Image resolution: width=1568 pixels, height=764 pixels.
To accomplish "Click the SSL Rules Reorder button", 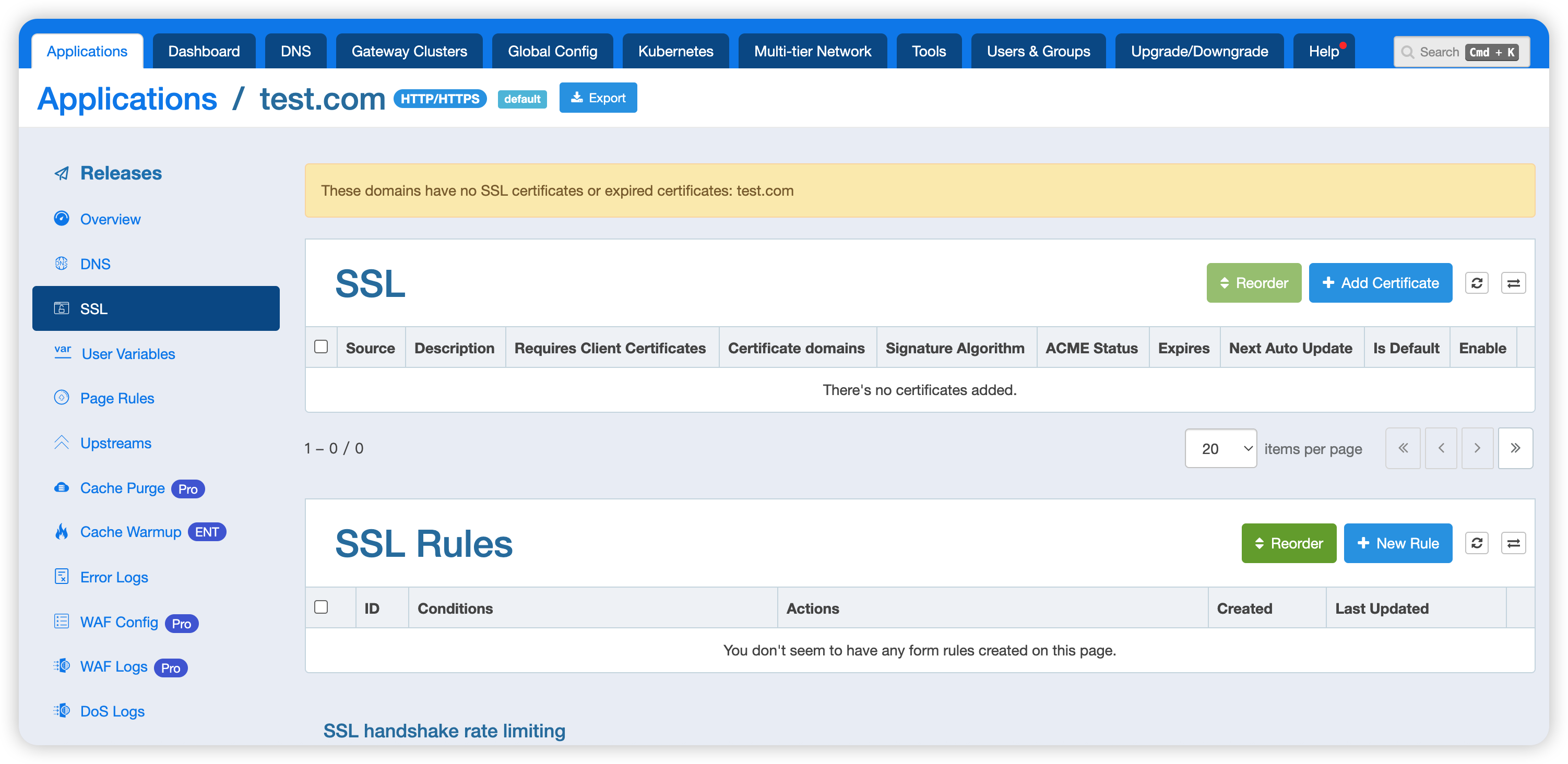I will [1288, 543].
